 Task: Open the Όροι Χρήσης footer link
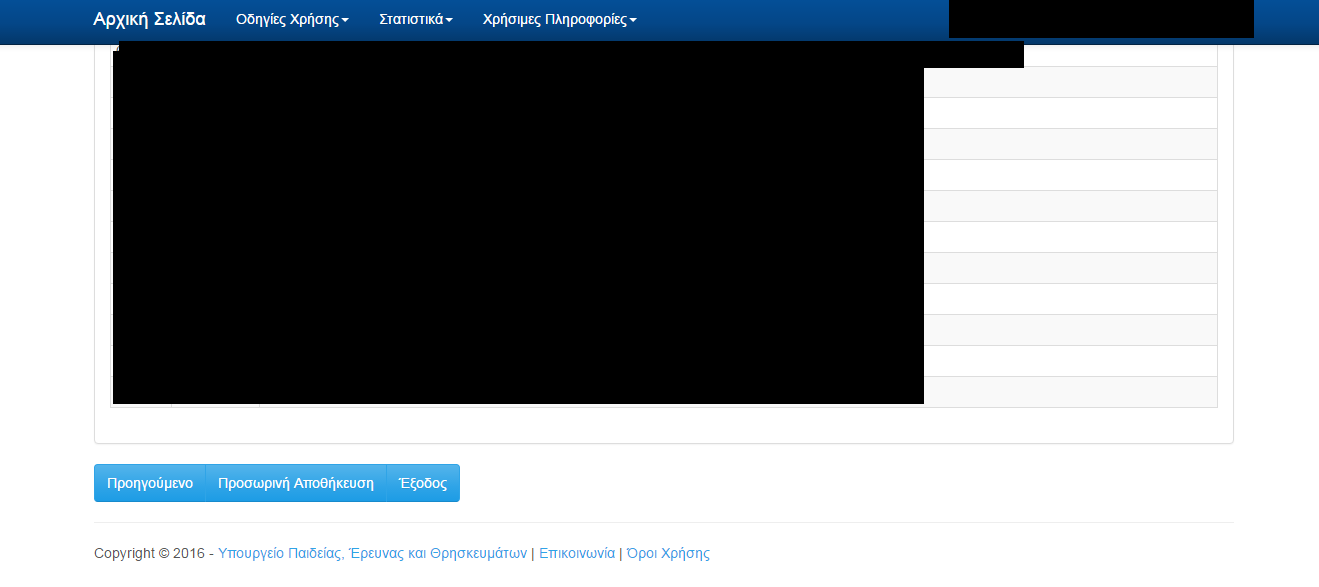coord(668,553)
